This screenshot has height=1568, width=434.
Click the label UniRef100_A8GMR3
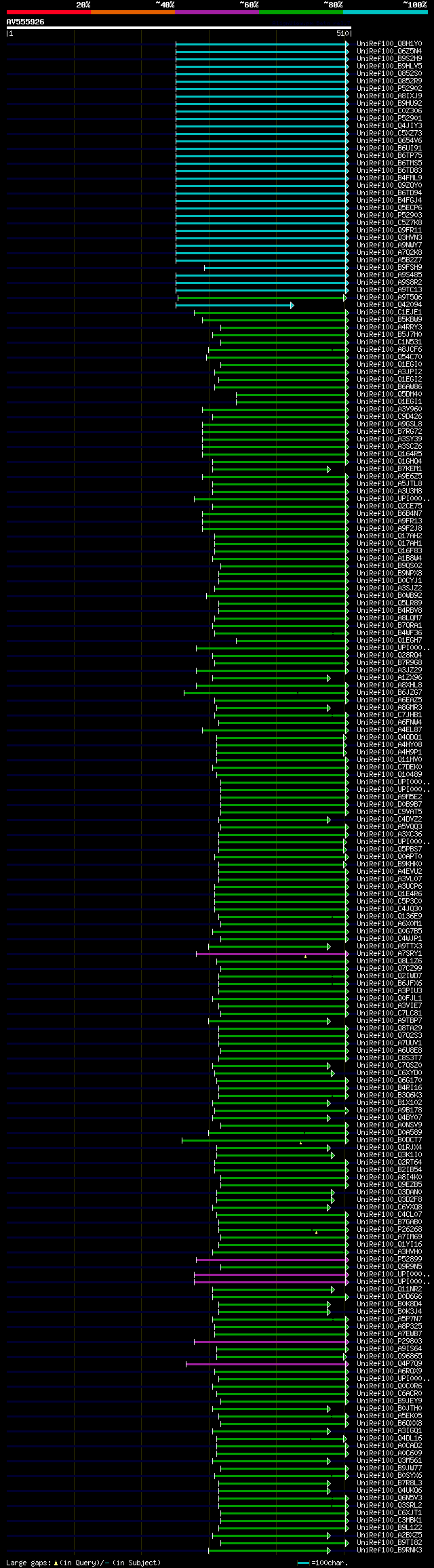click(x=389, y=708)
